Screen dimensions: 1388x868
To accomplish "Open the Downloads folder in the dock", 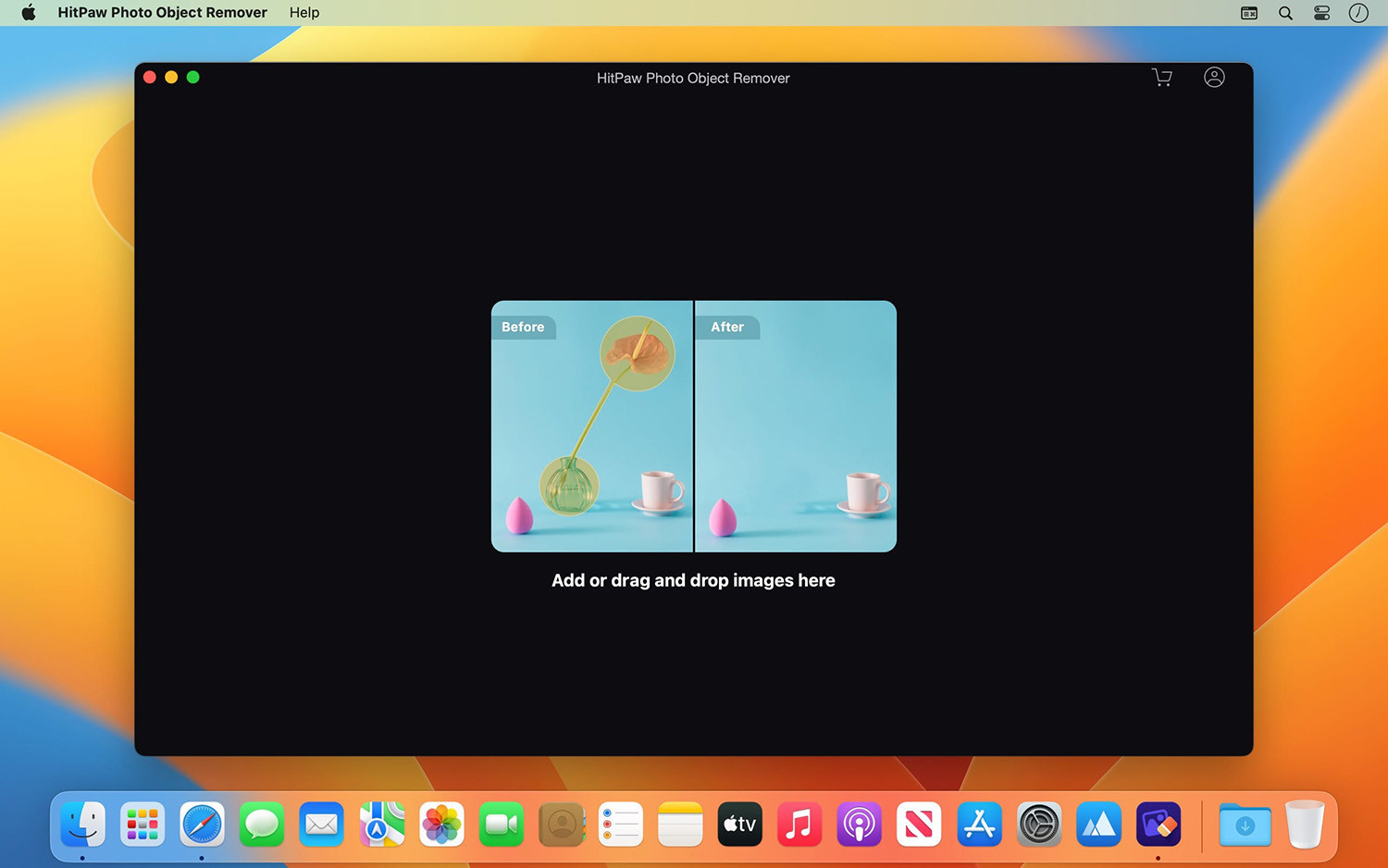I will pos(1245,824).
